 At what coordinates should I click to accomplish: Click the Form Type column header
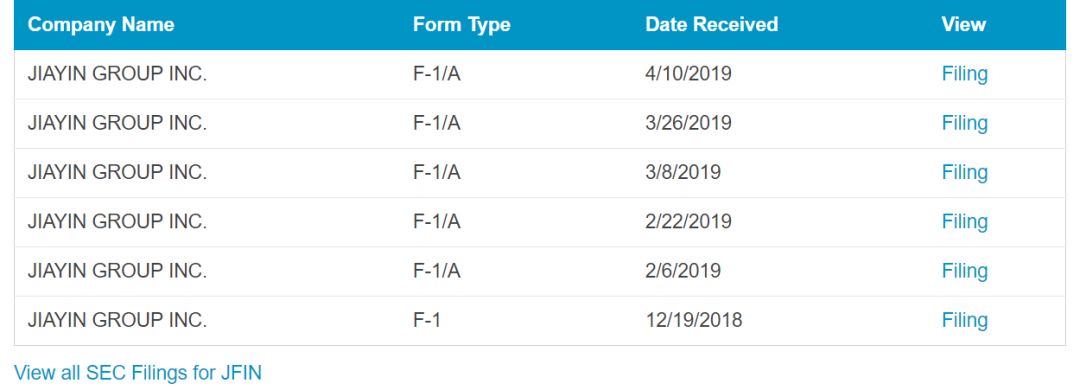(x=461, y=25)
